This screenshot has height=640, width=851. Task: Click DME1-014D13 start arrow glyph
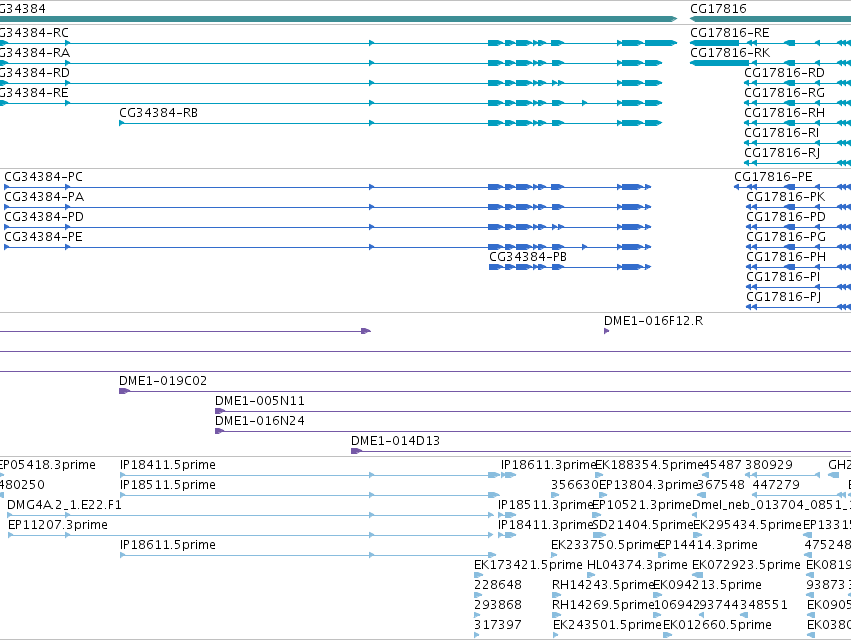click(x=357, y=452)
